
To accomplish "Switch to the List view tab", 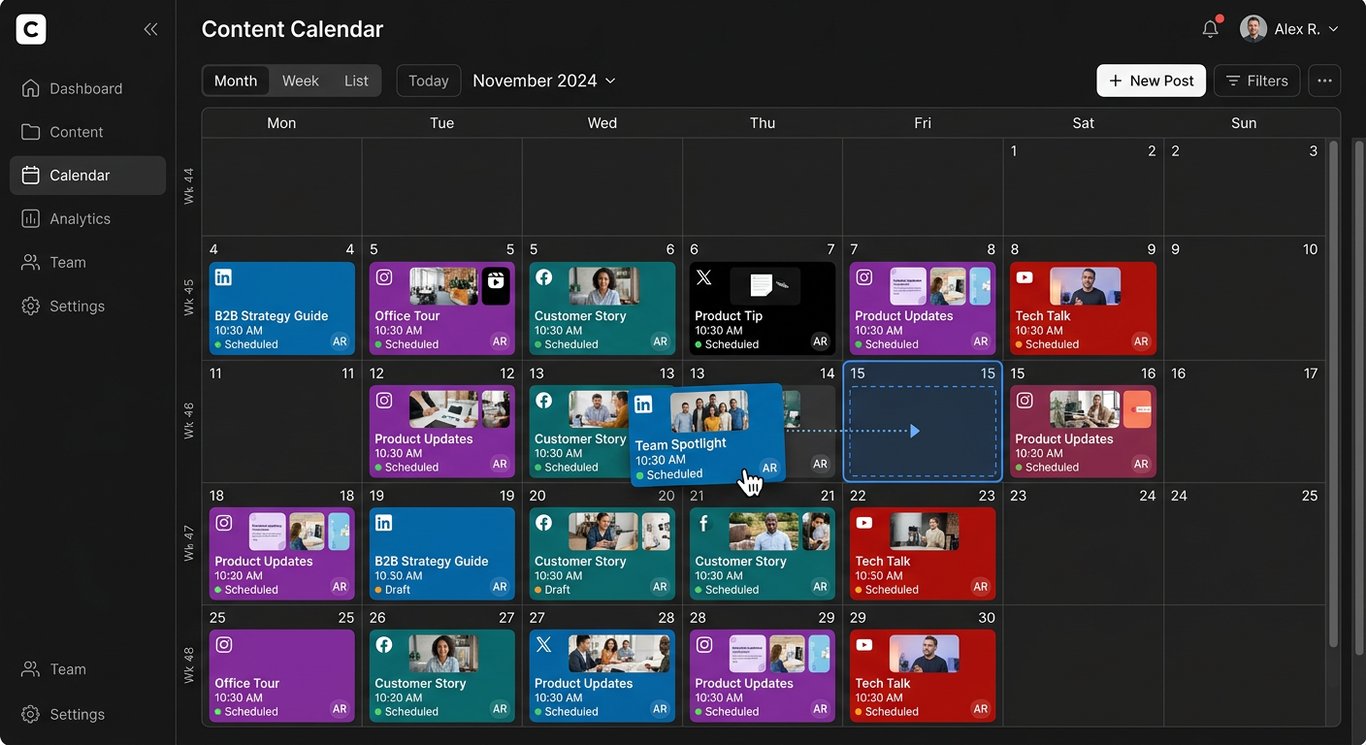I will point(357,80).
